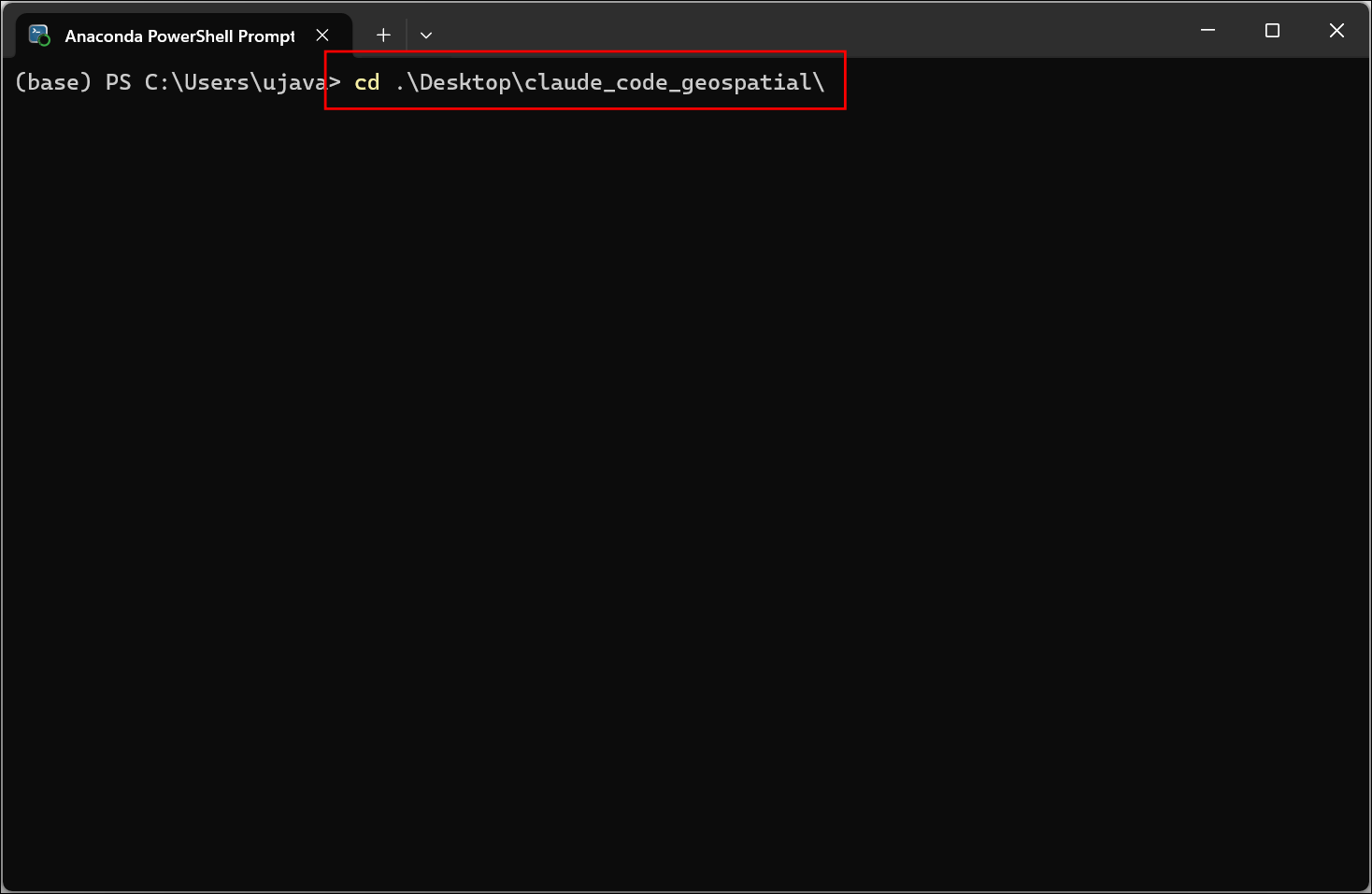Close the terminal window
Viewport: 1372px width, 894px height.
[1336, 30]
